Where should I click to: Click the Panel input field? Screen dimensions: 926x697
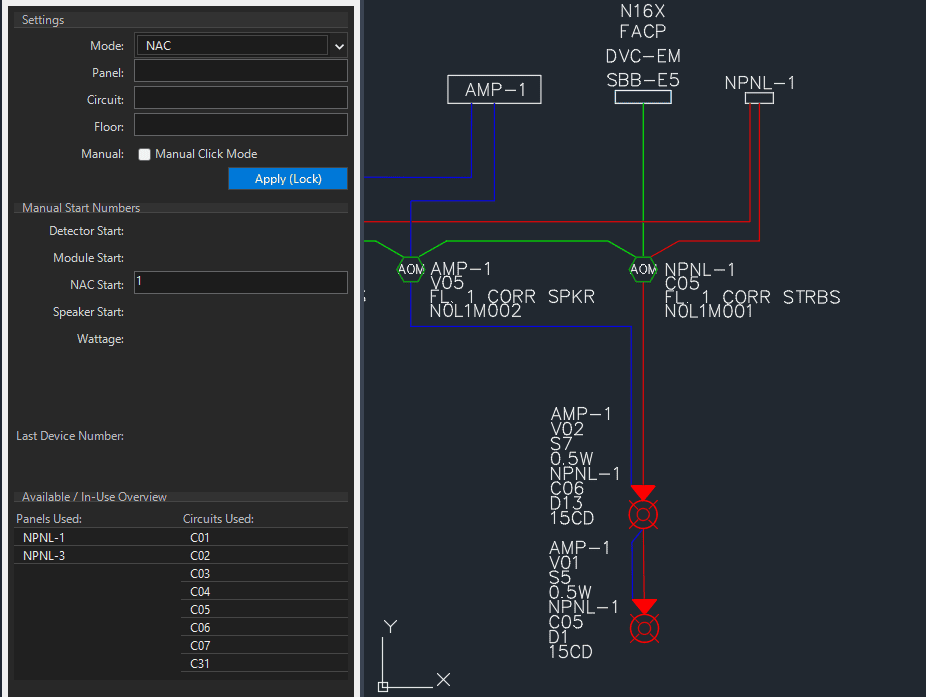pos(240,71)
